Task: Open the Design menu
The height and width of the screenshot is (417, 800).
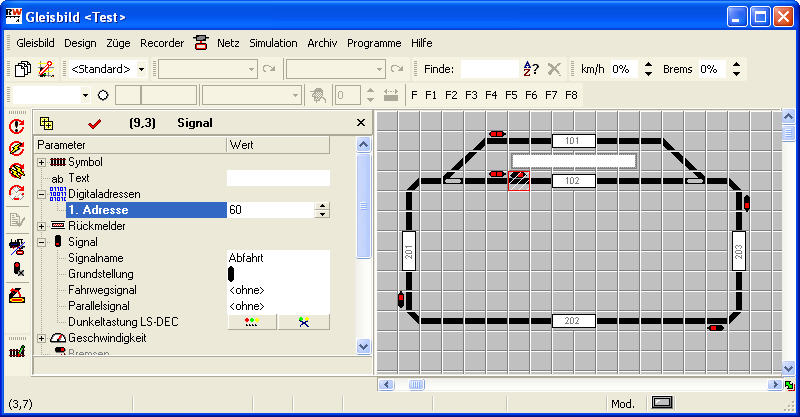Action: (x=80, y=43)
